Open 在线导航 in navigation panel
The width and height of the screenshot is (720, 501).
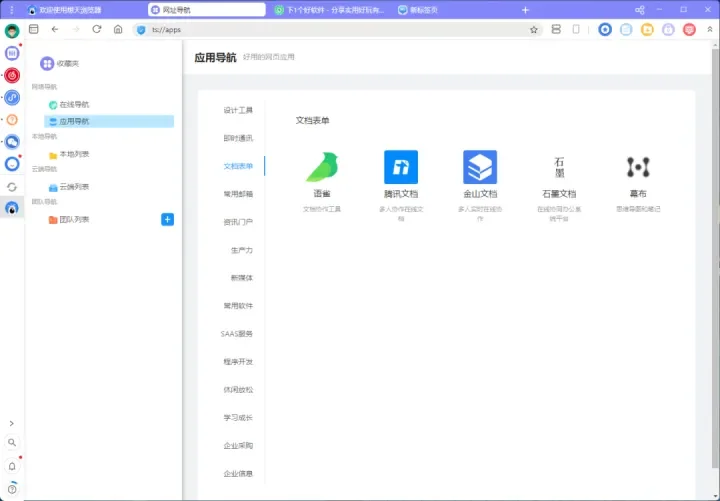click(x=109, y=105)
